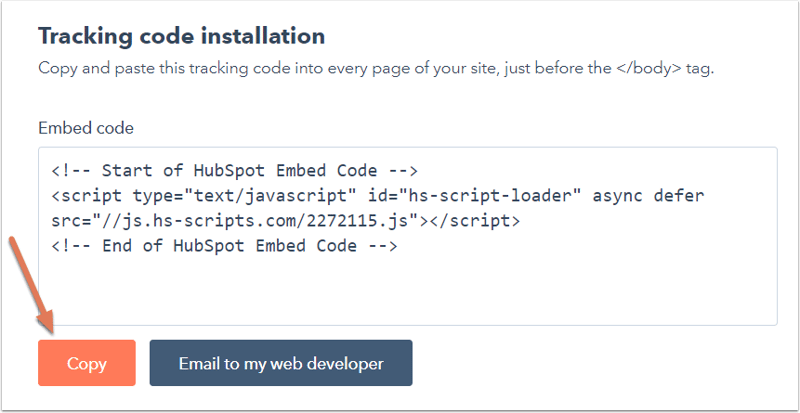Click the Embed code field label
The width and height of the screenshot is (800, 413).
coord(85,128)
